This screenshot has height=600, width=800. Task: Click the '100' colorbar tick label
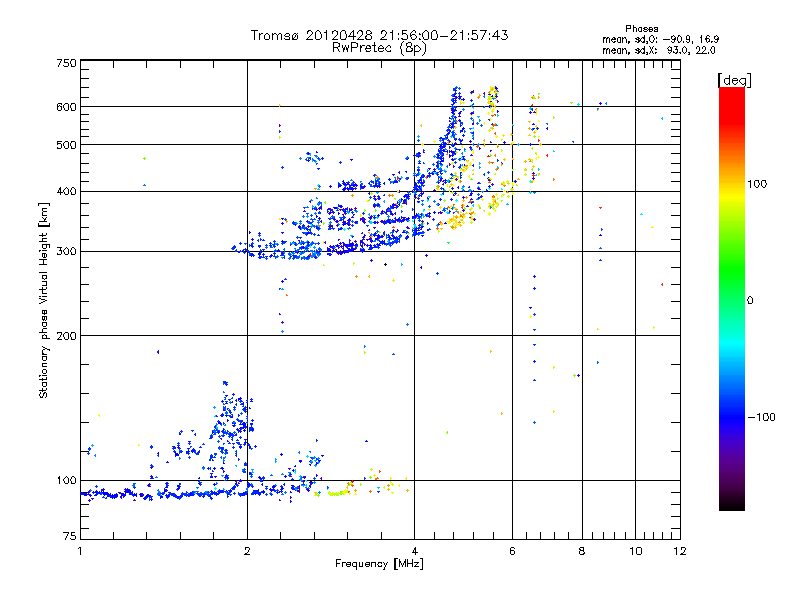757,184
